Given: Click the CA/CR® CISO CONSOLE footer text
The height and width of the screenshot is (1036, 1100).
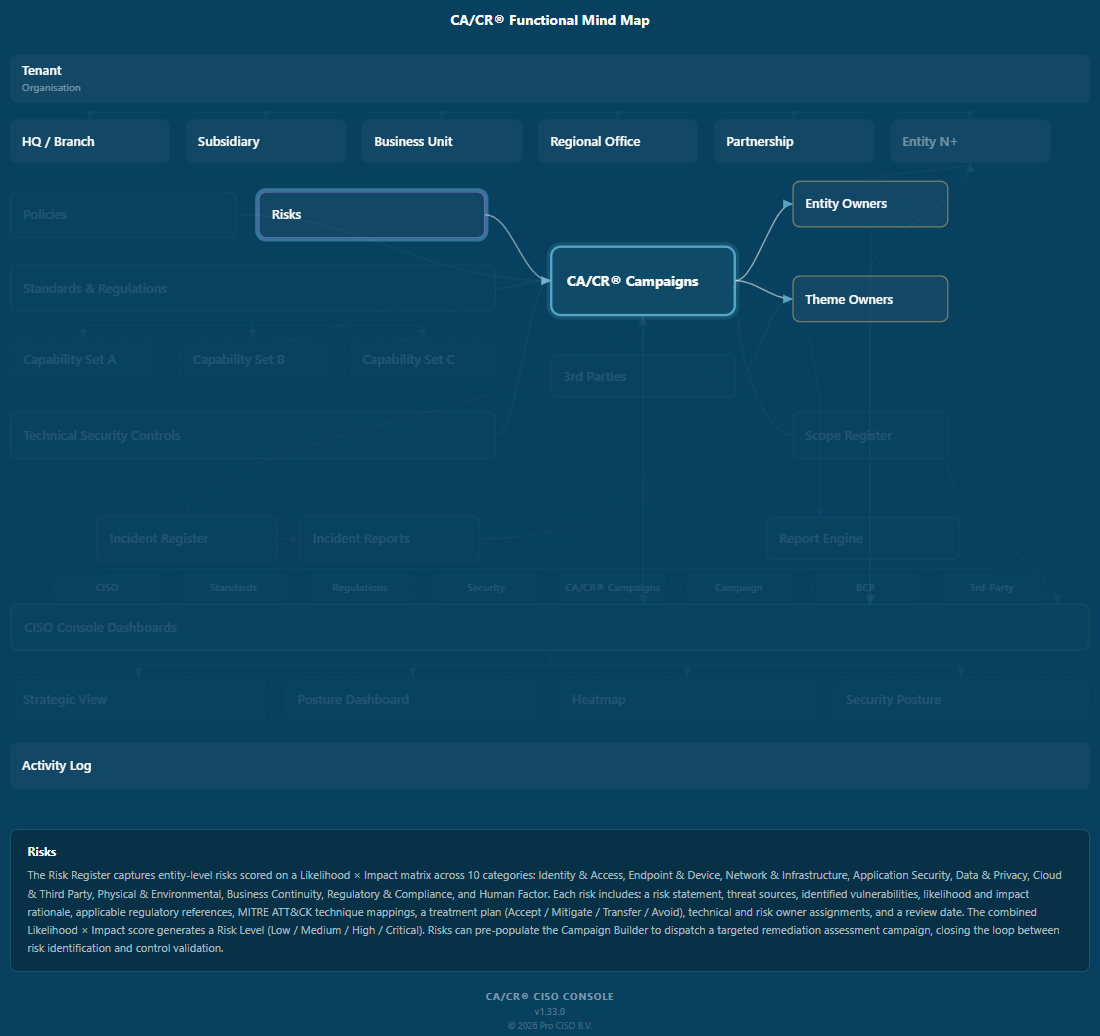Looking at the screenshot, I should (x=550, y=996).
